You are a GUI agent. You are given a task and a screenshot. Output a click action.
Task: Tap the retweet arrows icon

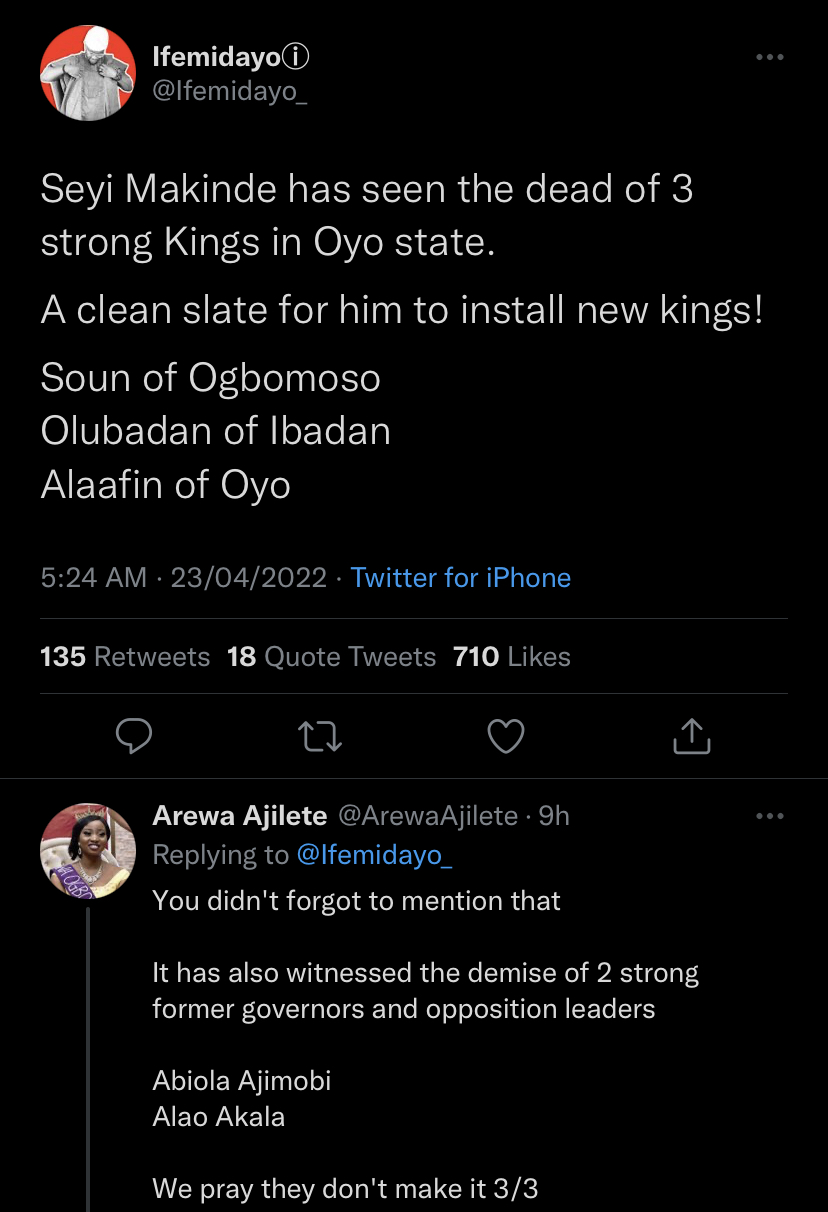(321, 736)
